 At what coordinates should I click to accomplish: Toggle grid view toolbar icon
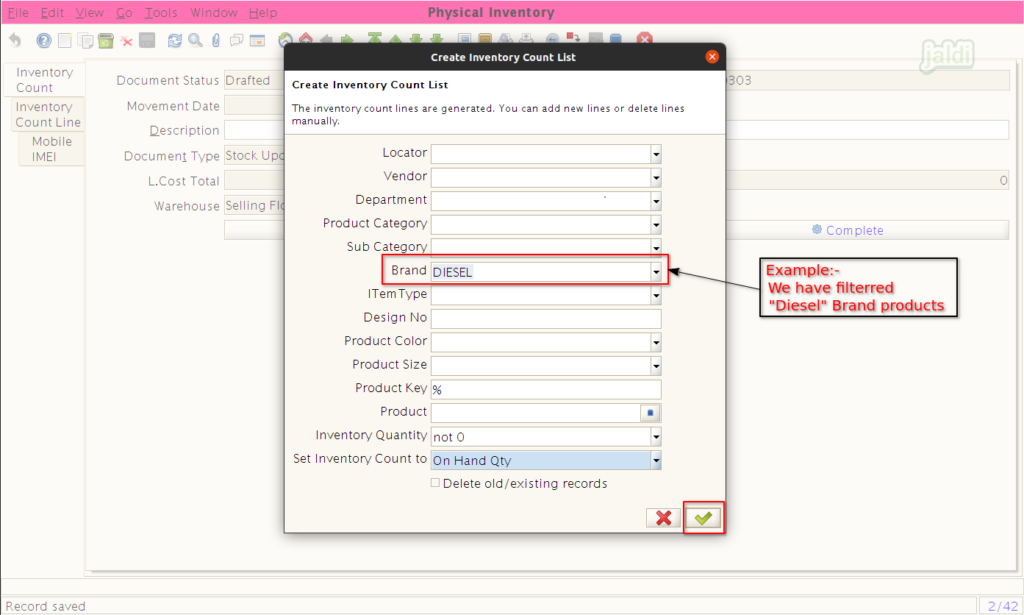257,40
